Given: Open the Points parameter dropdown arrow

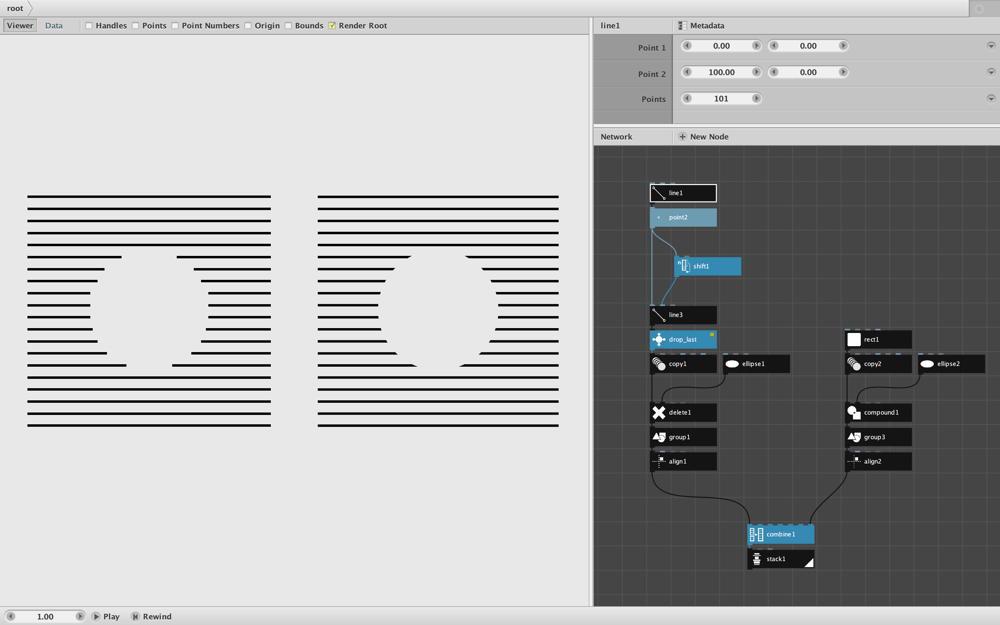Looking at the screenshot, I should coord(990,98).
